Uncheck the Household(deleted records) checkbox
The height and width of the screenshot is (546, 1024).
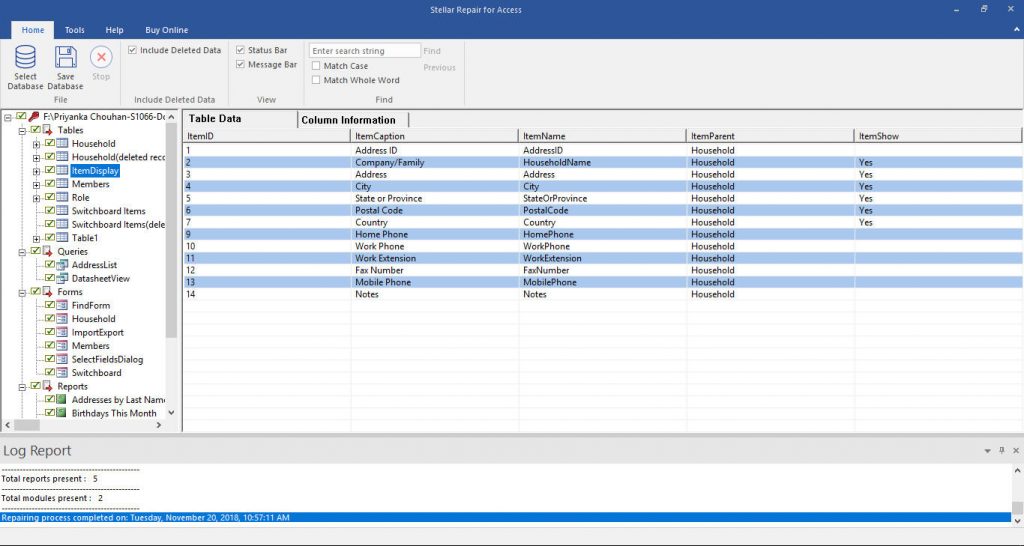click(50, 157)
